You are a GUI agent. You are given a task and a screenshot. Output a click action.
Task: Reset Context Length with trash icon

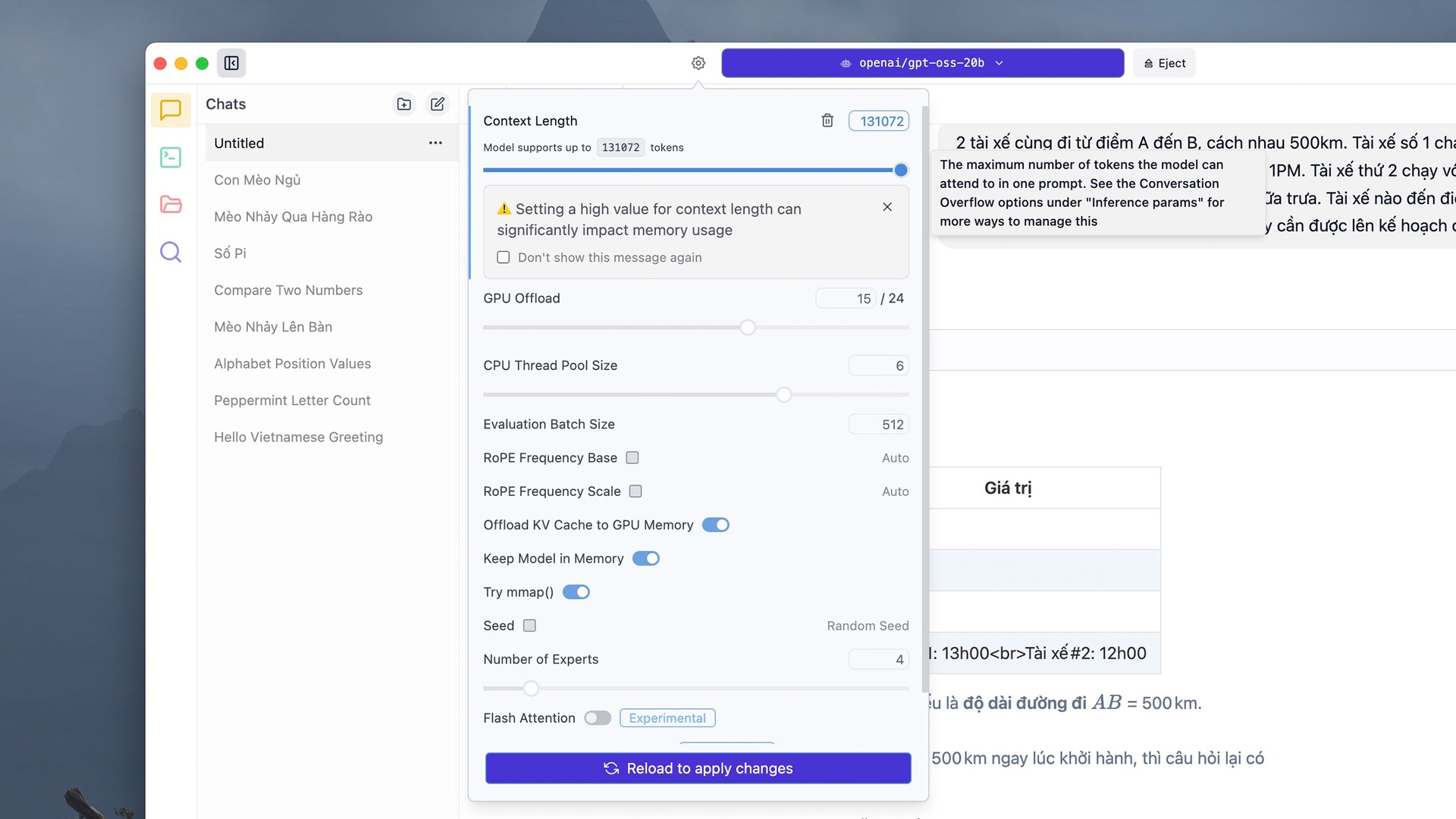(827, 121)
